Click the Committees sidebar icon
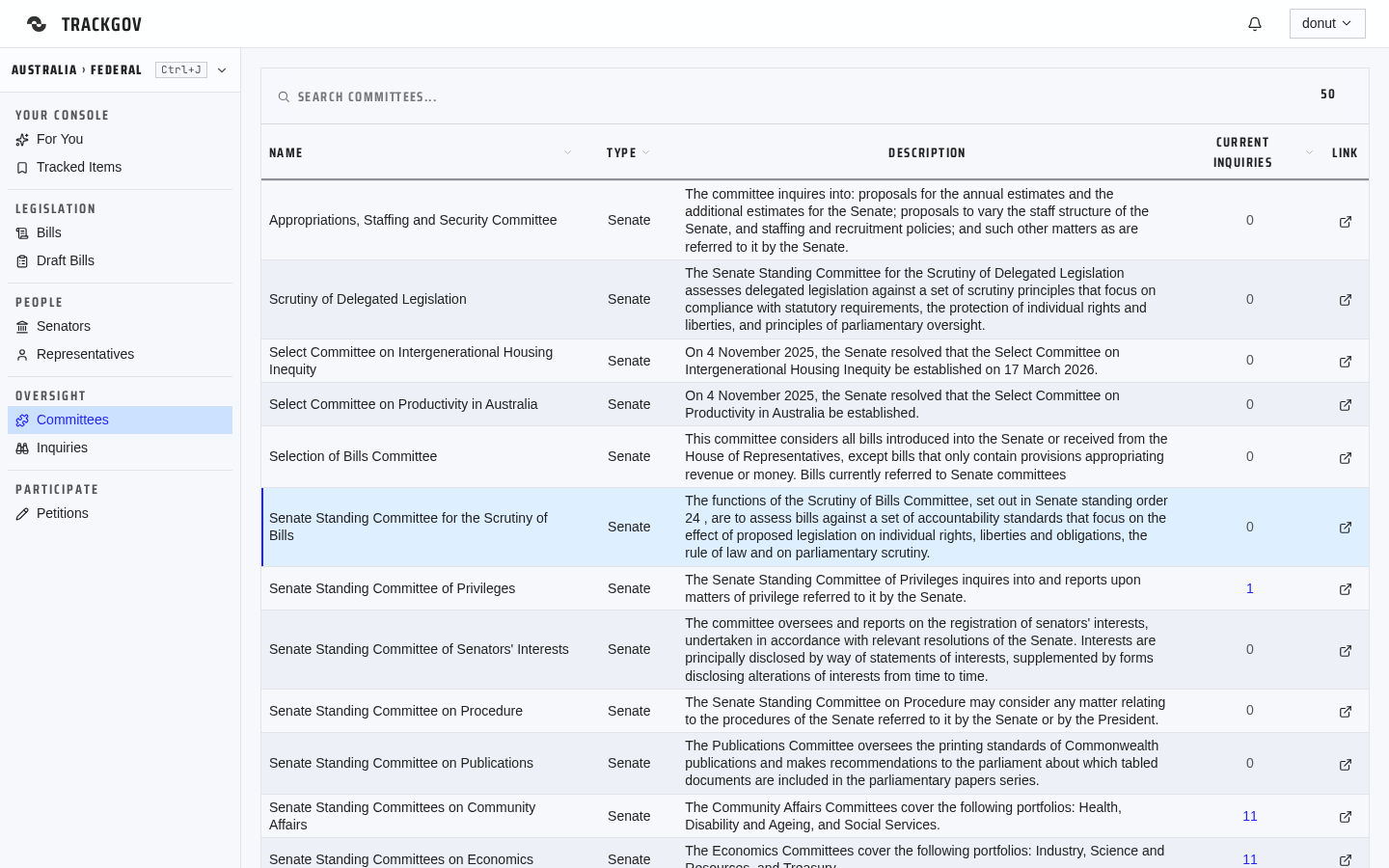Image resolution: width=1389 pixels, height=868 pixels. [22, 420]
